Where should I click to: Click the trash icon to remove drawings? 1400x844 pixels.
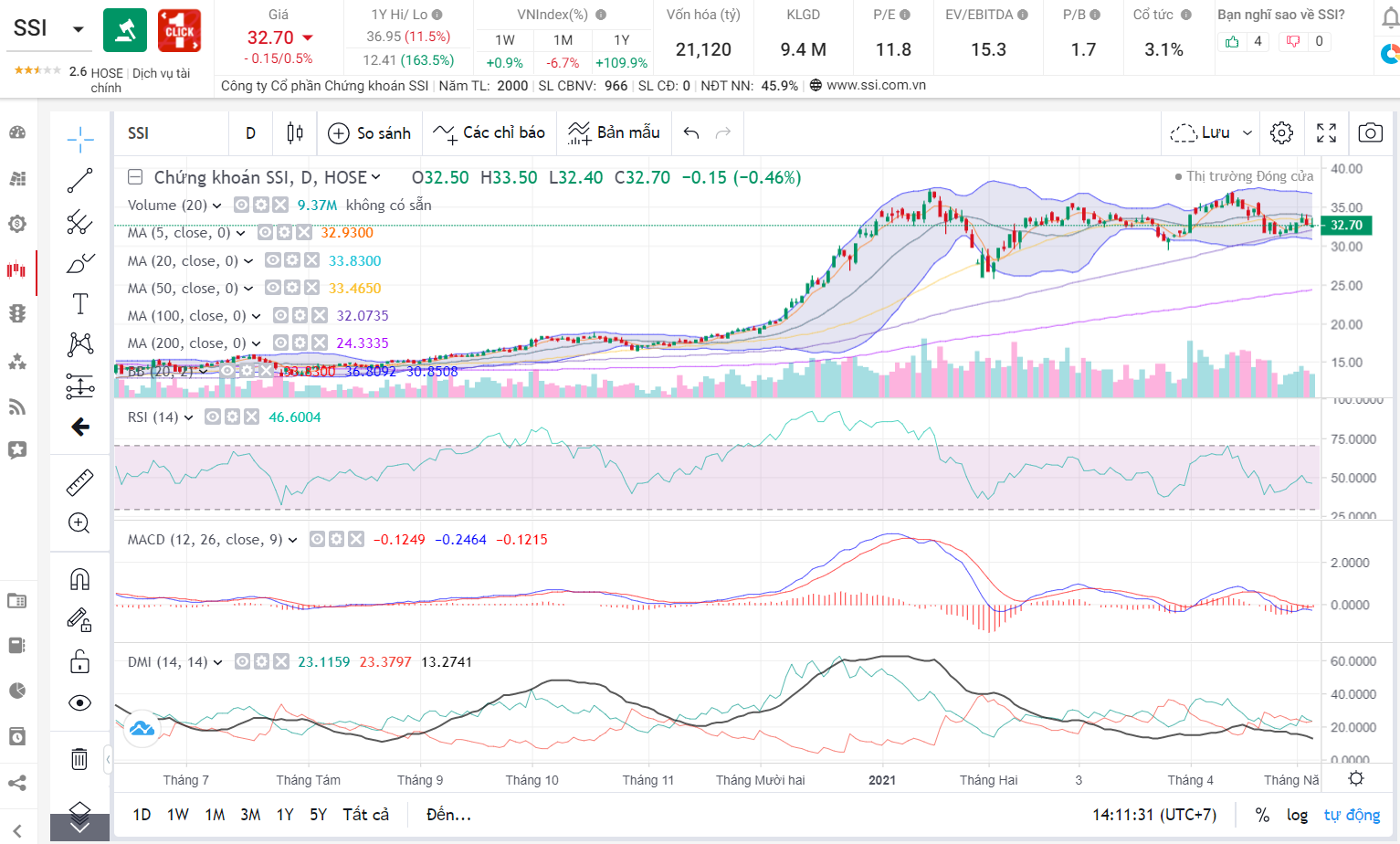tap(80, 759)
